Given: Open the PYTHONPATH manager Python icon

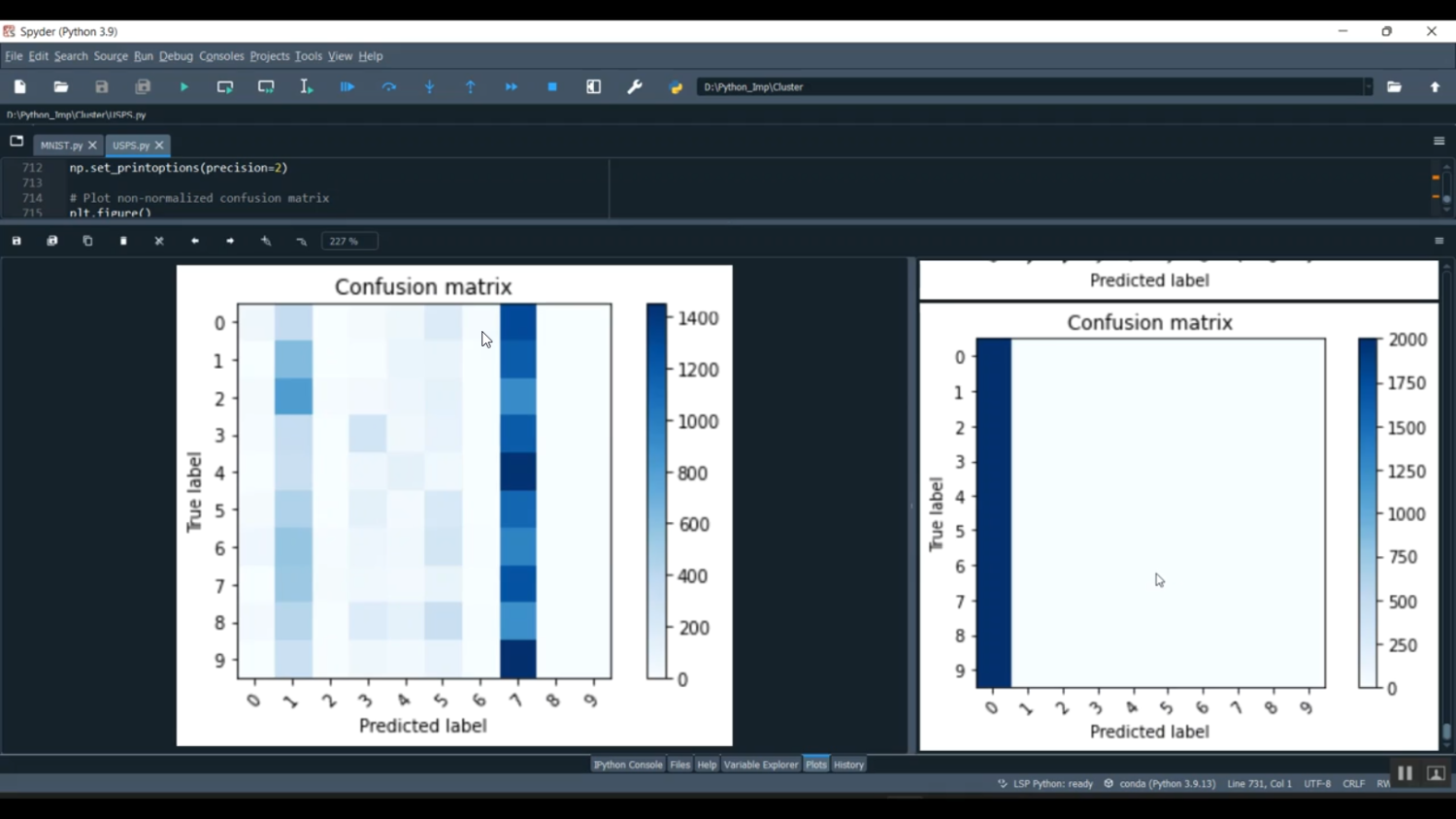Looking at the screenshot, I should tap(677, 87).
